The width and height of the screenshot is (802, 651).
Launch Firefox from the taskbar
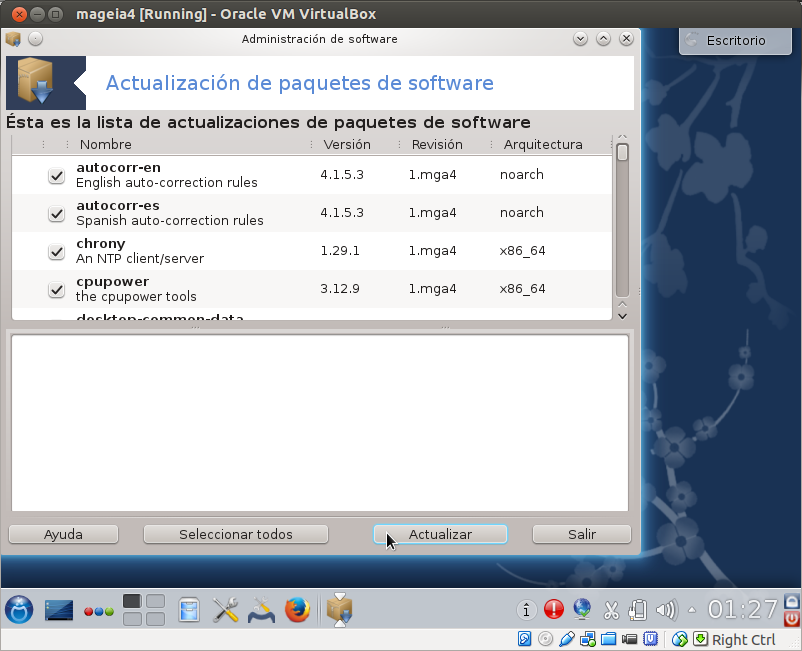click(x=297, y=609)
